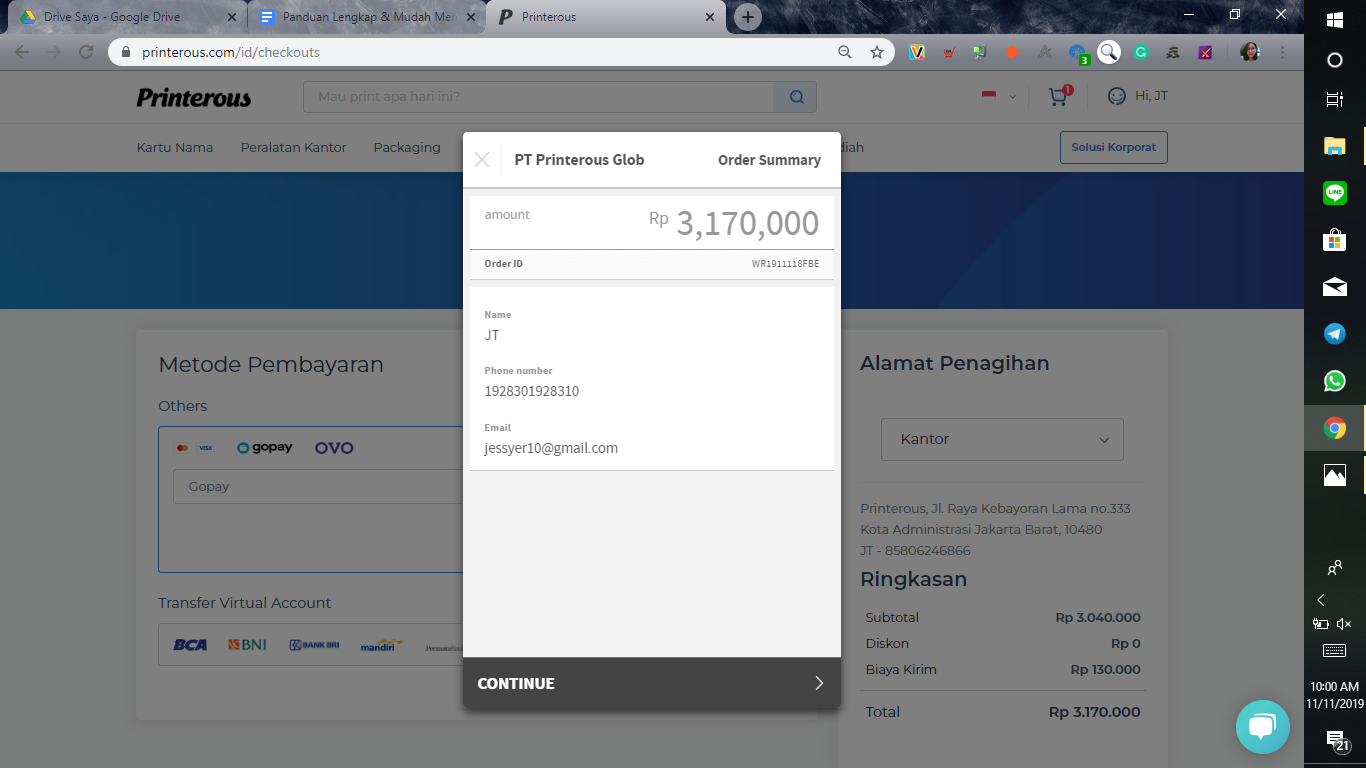Open the LINE app in taskbar
The image size is (1366, 768).
[1334, 193]
